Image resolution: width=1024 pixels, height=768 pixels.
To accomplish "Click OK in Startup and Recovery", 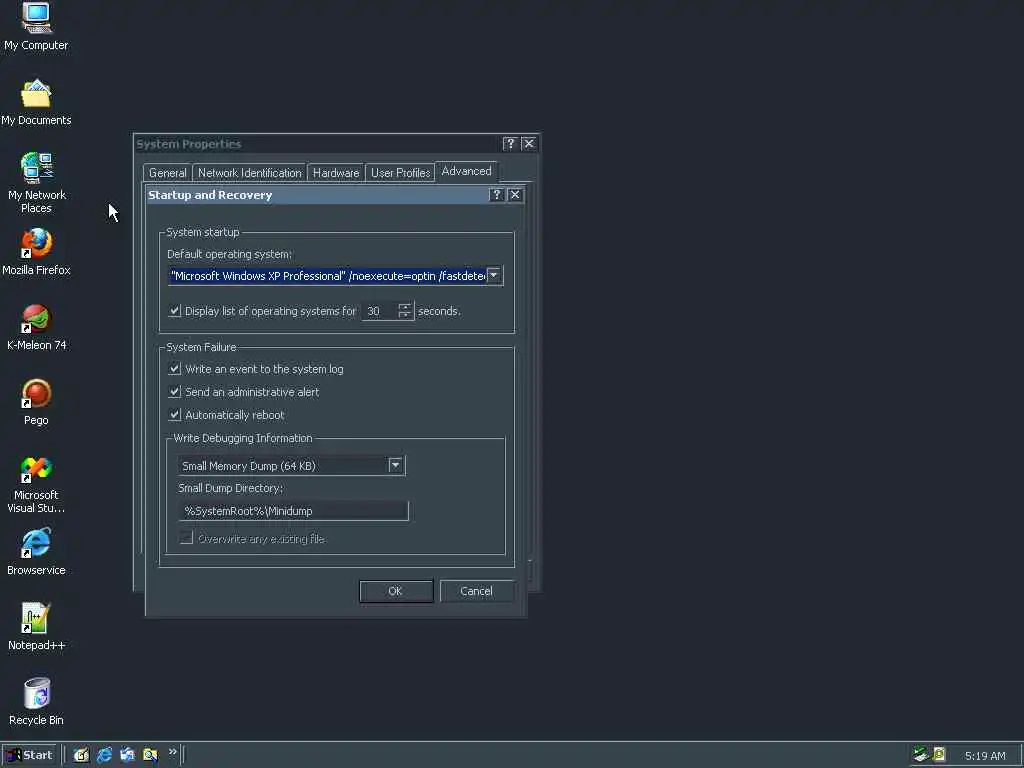I will coord(396,591).
